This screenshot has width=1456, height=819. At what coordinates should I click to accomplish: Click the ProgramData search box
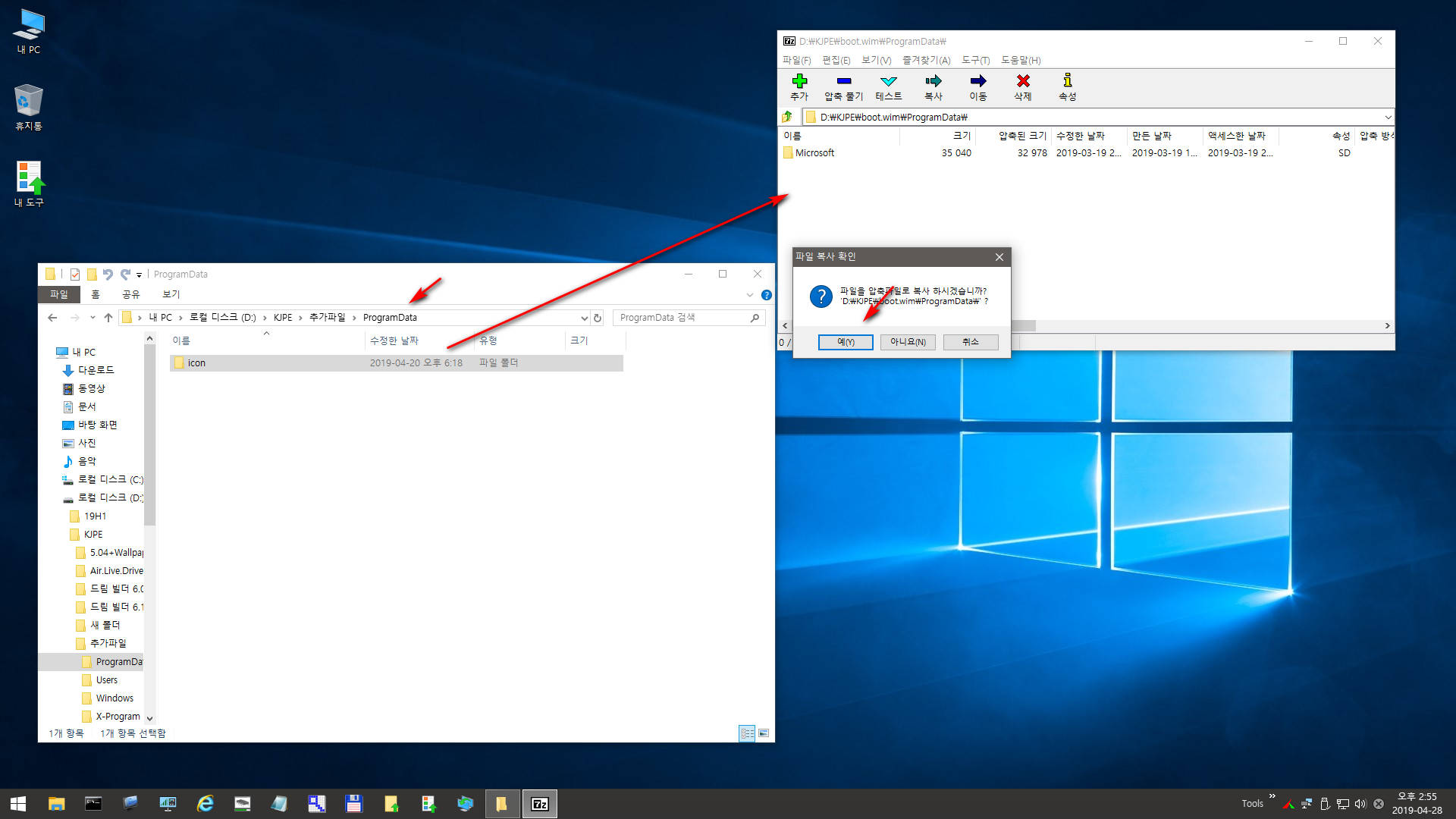pyautogui.click(x=689, y=318)
